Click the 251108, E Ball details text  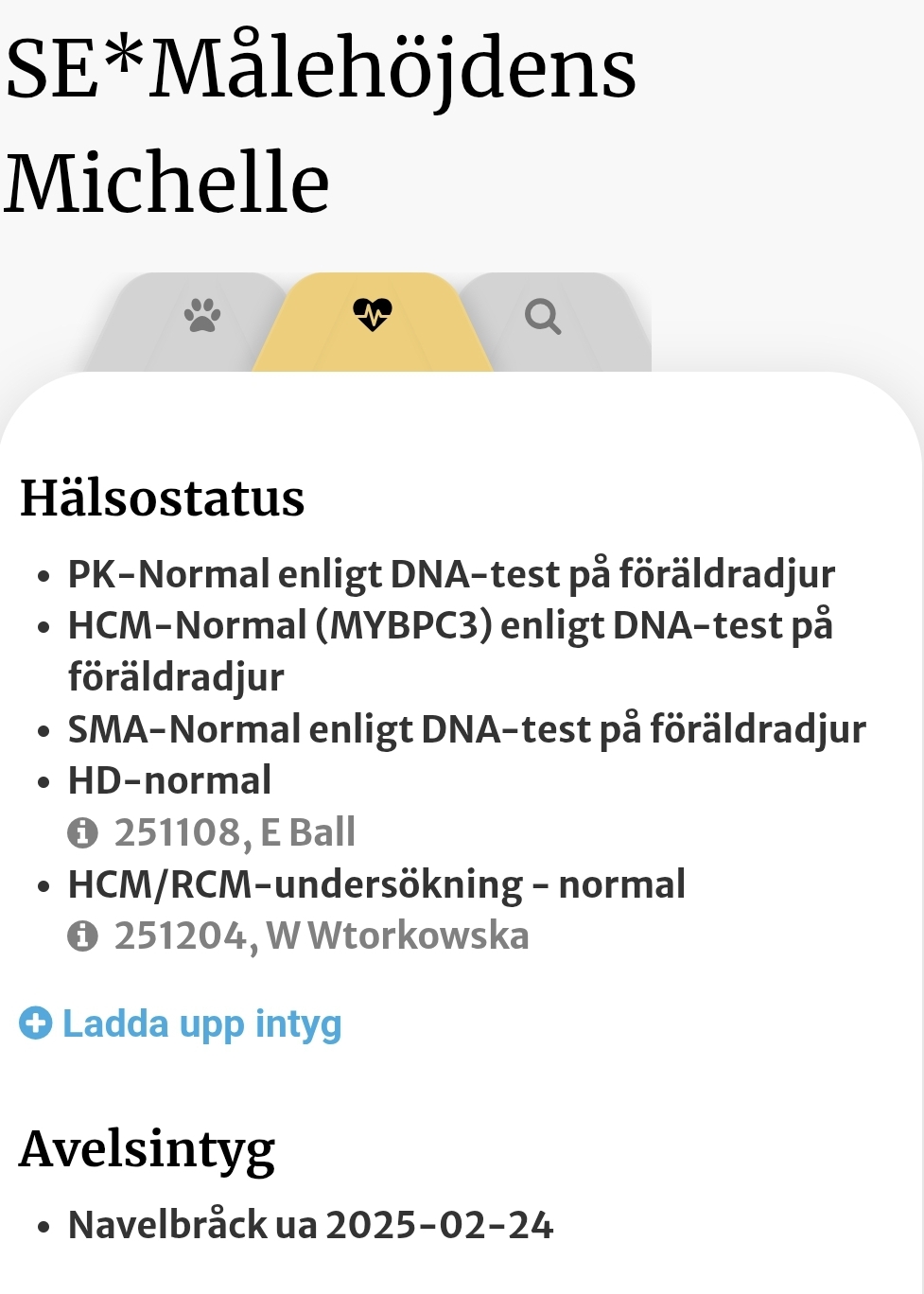235,833
